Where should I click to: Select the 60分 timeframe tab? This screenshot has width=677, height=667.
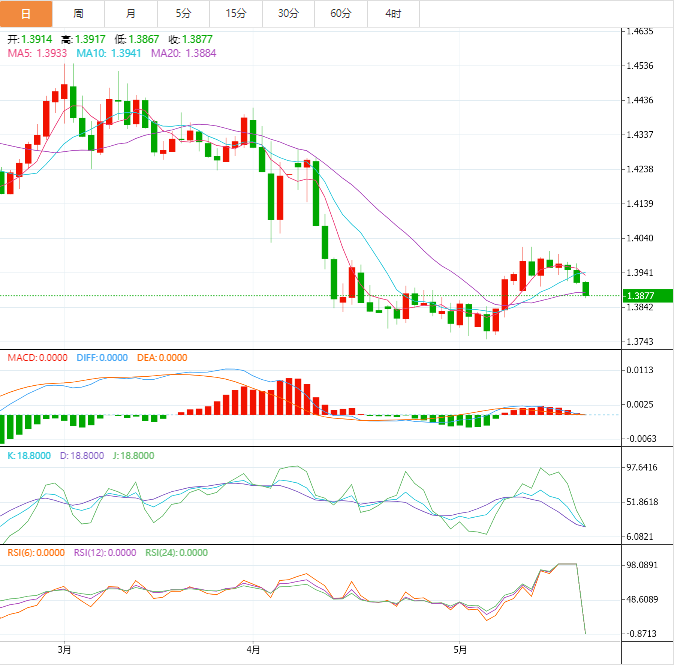click(x=341, y=14)
